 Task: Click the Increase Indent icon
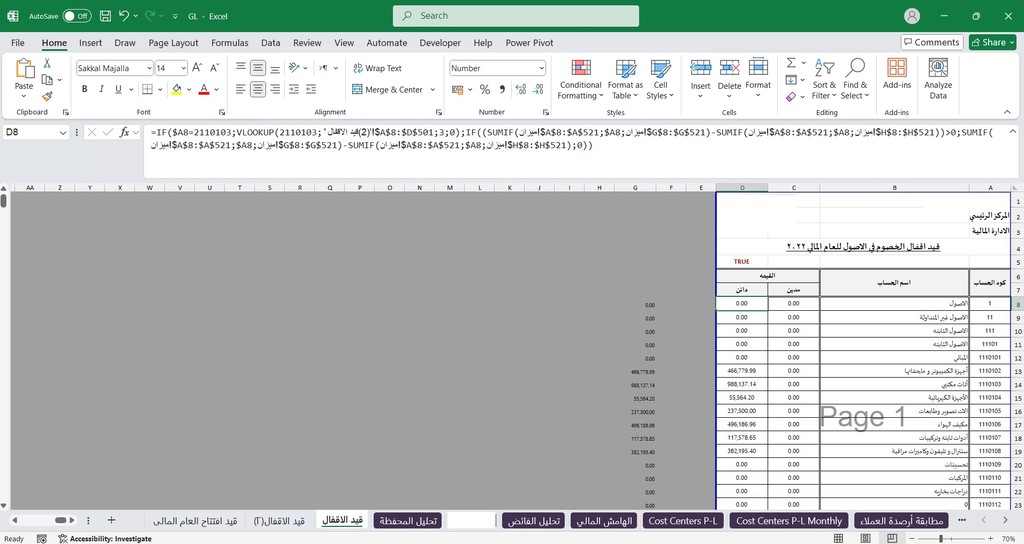tap(311, 89)
